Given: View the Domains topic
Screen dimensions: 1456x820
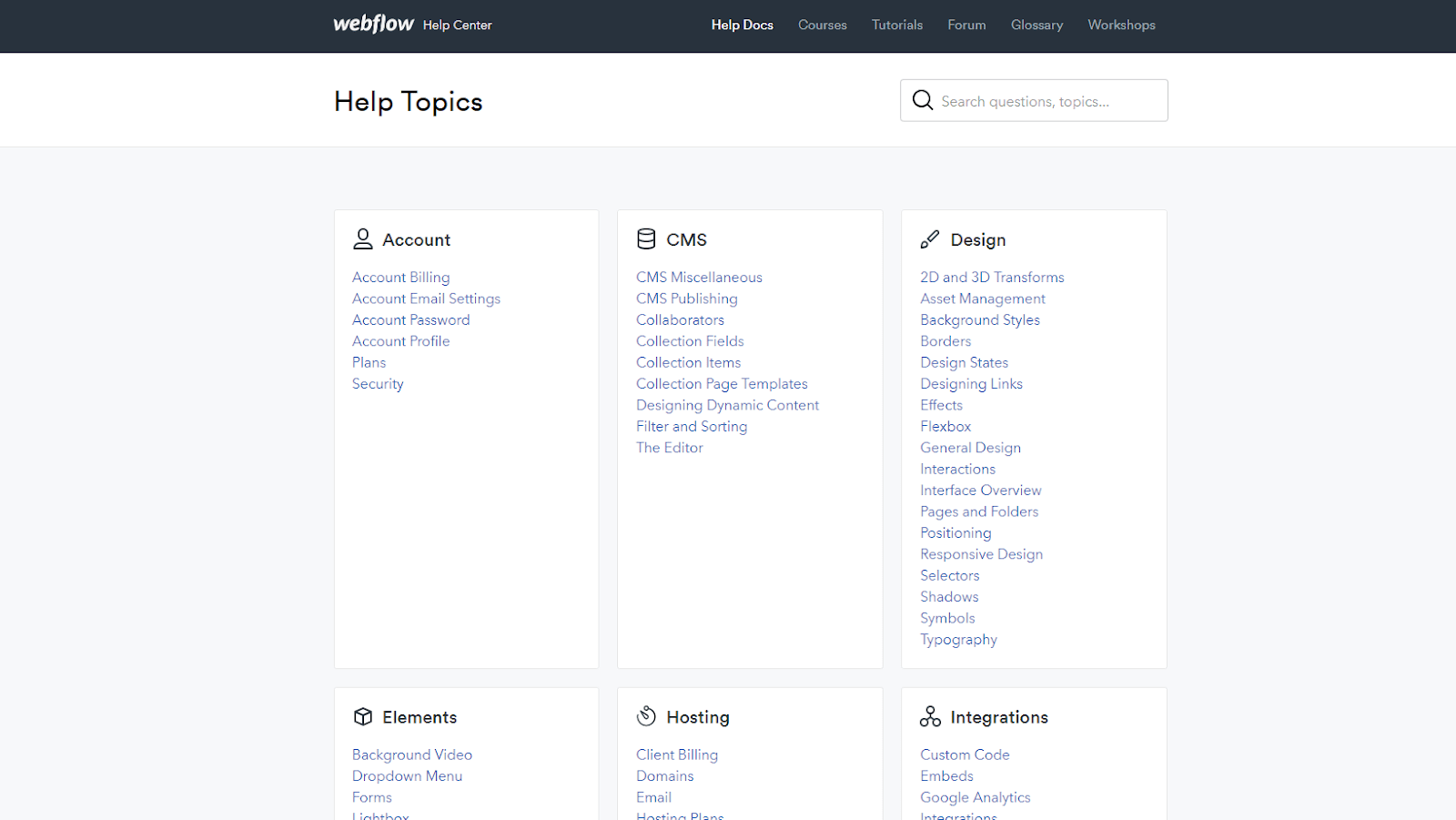Looking at the screenshot, I should tap(664, 776).
